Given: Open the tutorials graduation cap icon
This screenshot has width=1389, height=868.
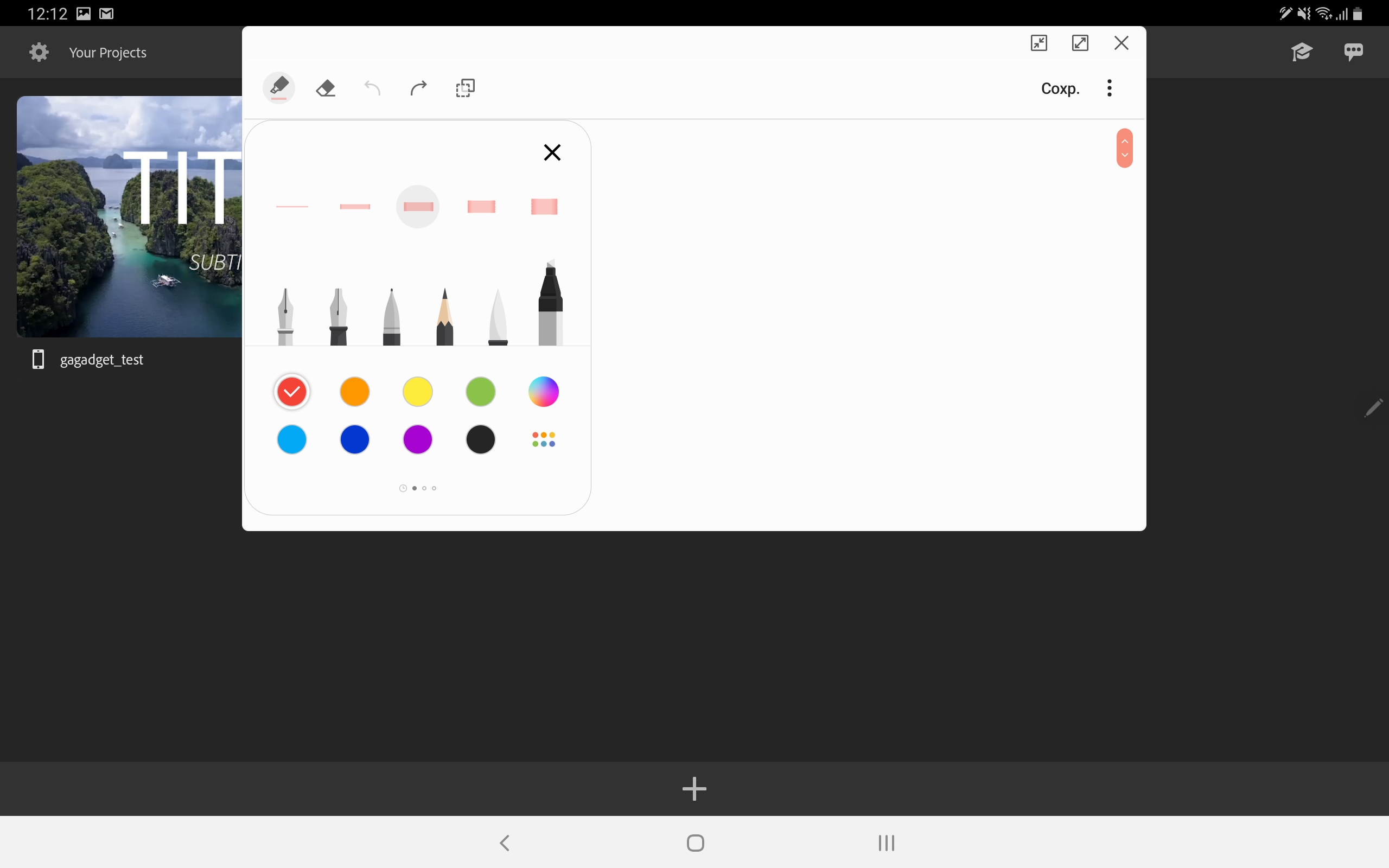Looking at the screenshot, I should [x=1301, y=52].
